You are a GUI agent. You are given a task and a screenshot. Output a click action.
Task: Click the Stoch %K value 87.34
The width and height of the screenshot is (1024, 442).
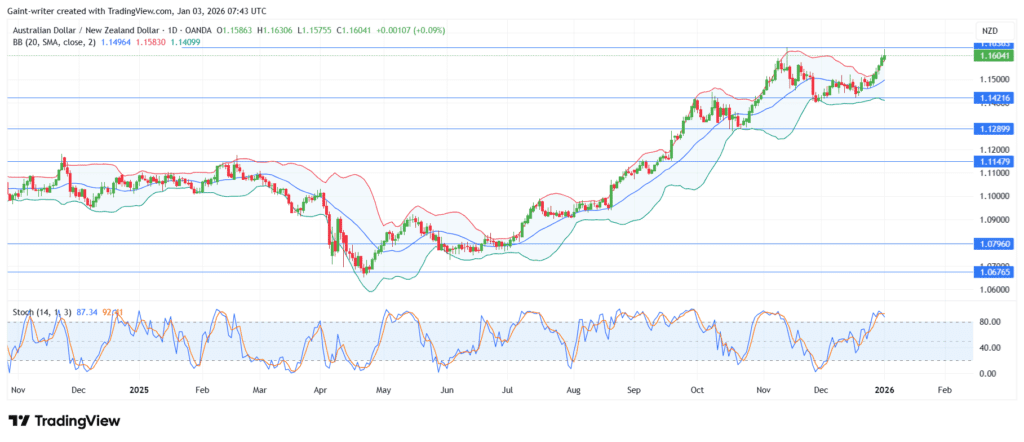point(86,313)
